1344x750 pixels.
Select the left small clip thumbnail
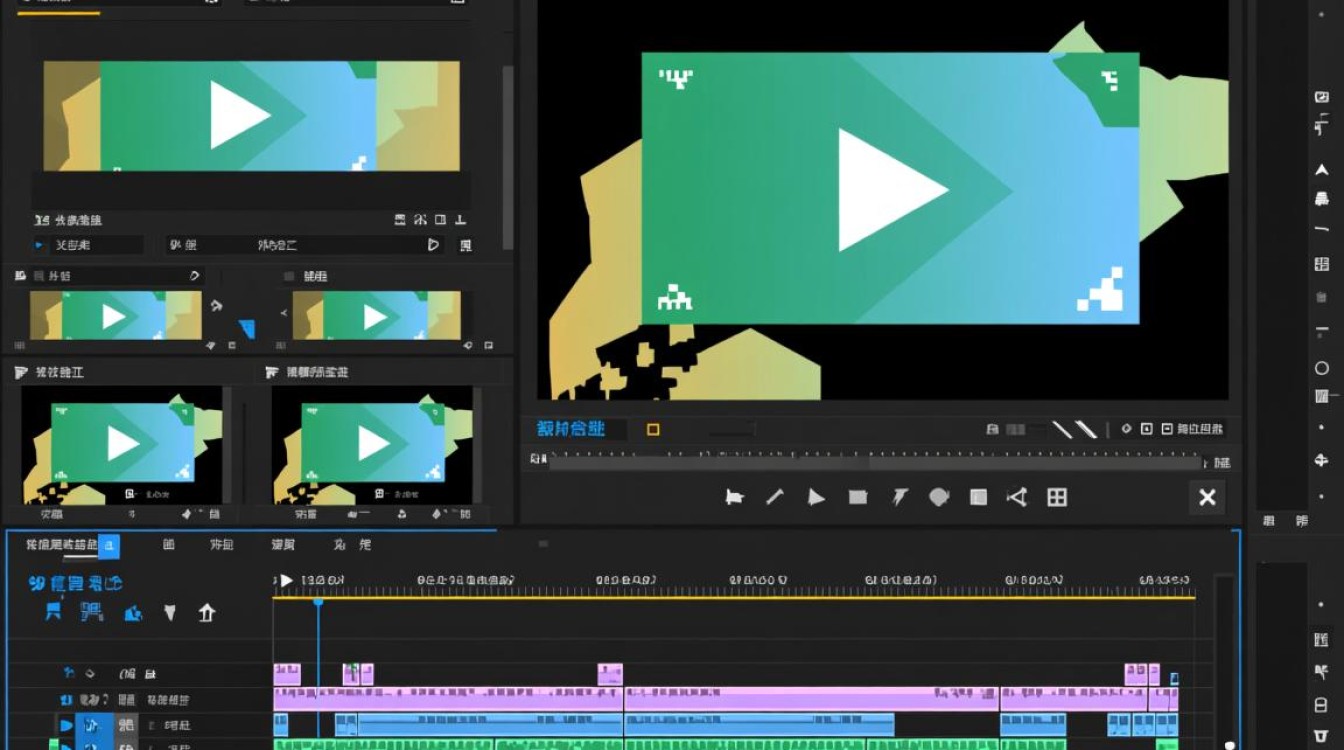tap(115, 316)
